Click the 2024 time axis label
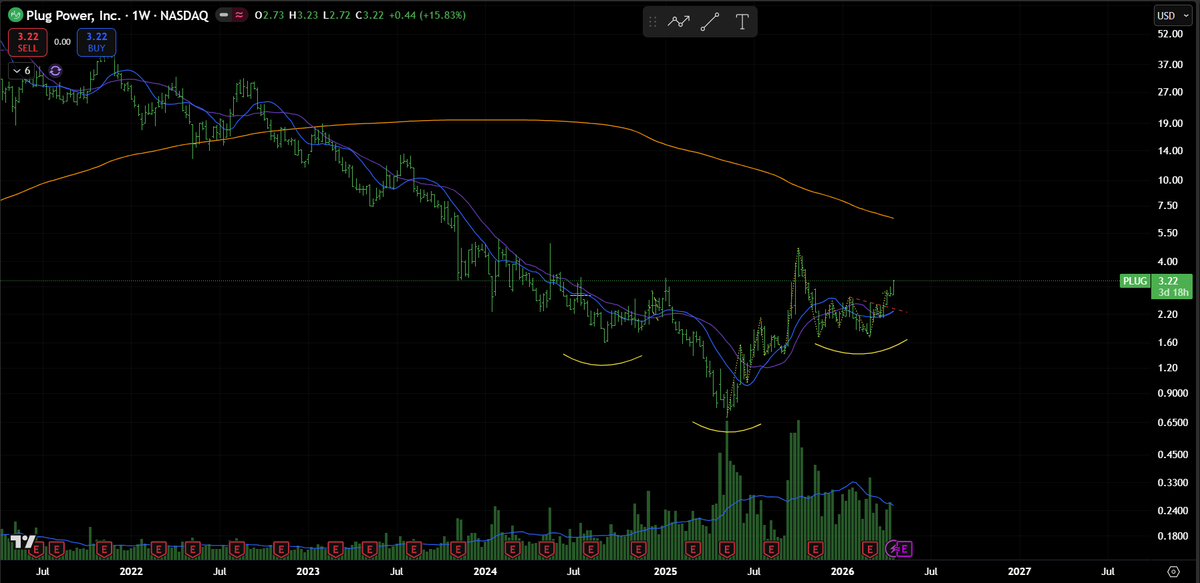Image resolution: width=1200 pixels, height=583 pixels. pos(485,570)
